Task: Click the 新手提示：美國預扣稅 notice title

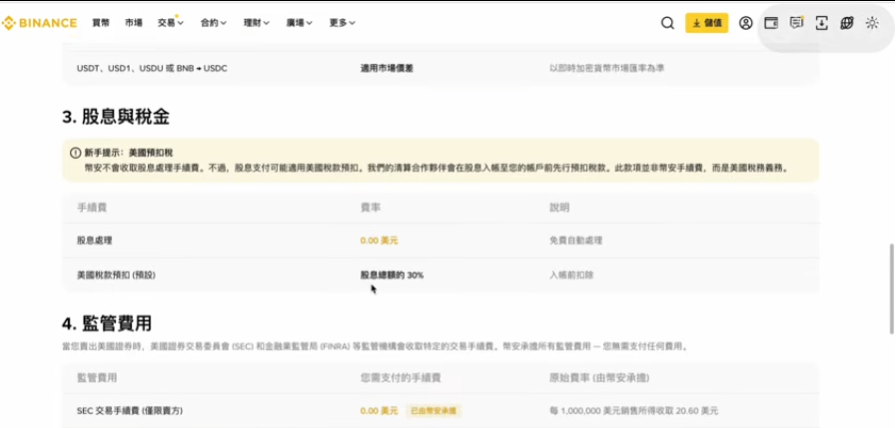Action: pos(129,153)
